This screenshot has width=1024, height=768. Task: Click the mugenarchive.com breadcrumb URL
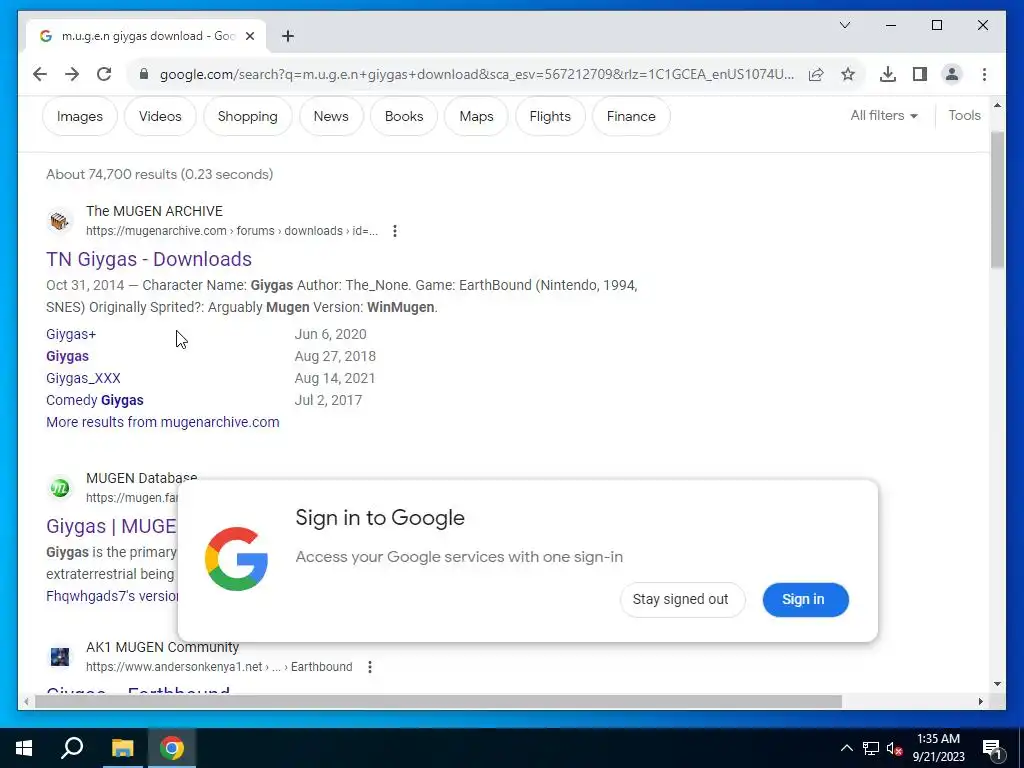tap(232, 231)
